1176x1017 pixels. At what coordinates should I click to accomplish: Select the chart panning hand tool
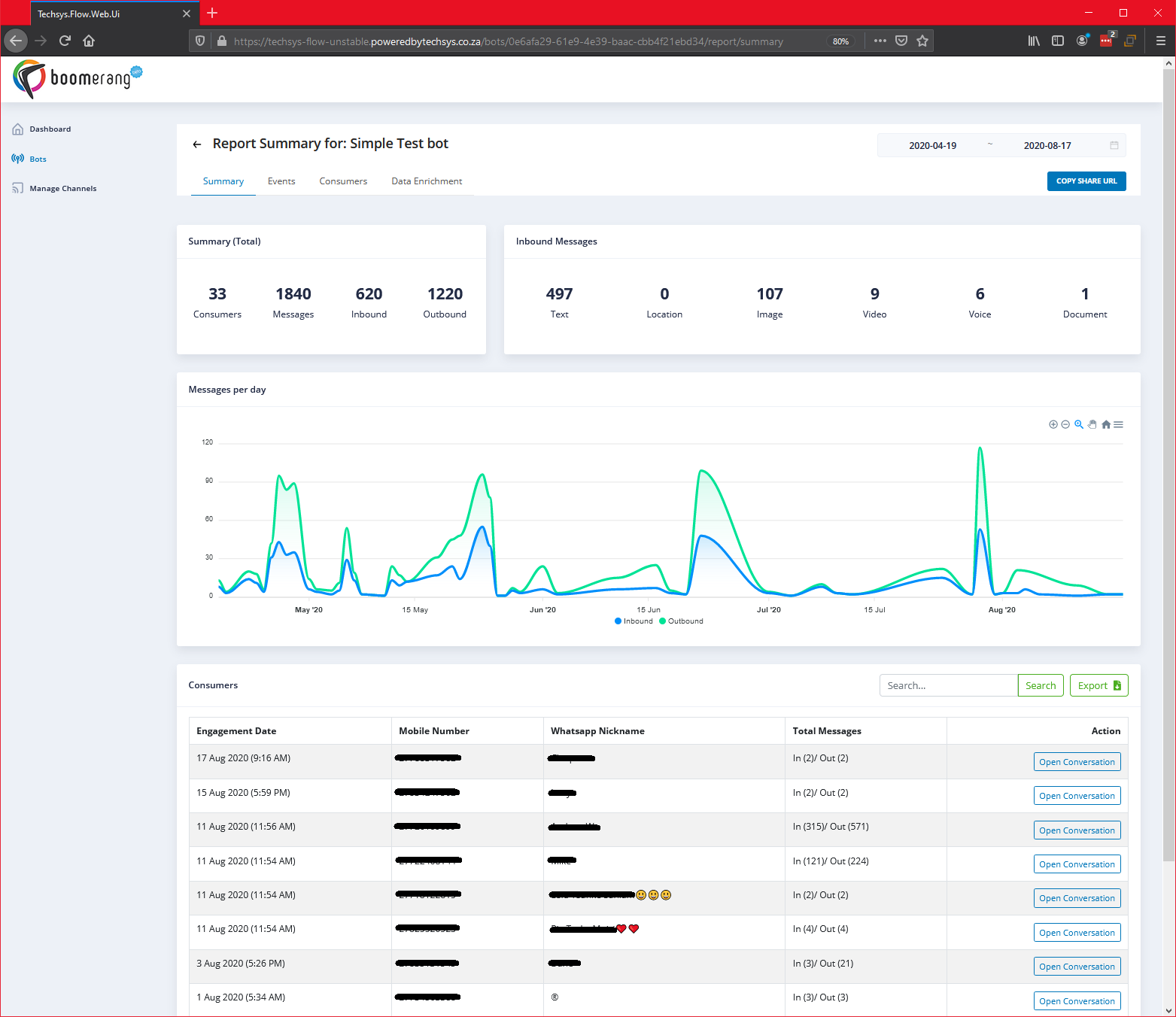click(x=1092, y=424)
